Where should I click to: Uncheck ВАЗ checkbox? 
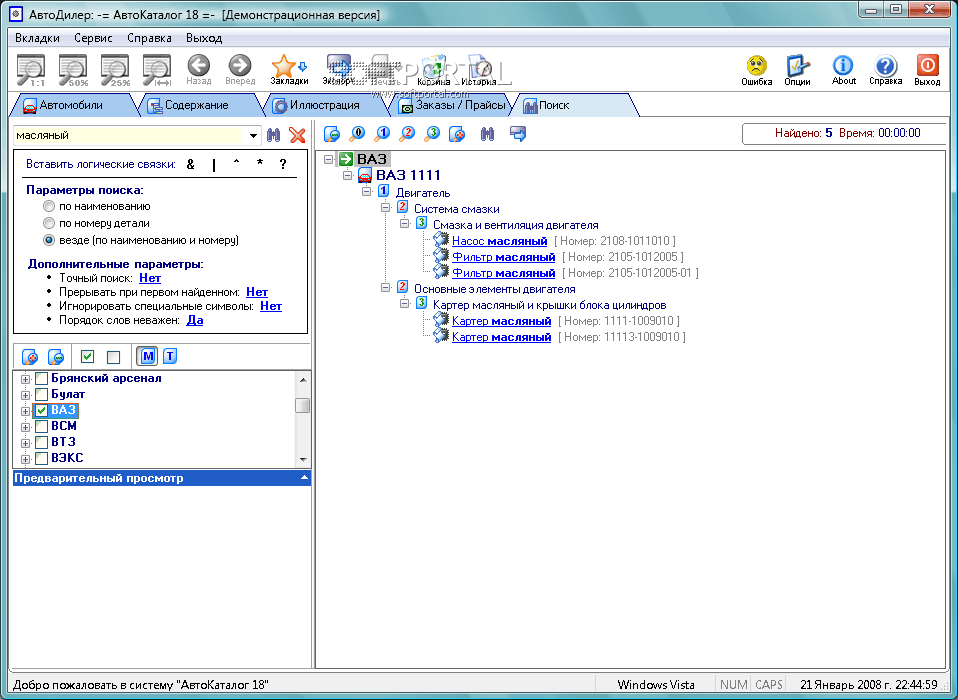pyautogui.click(x=42, y=410)
